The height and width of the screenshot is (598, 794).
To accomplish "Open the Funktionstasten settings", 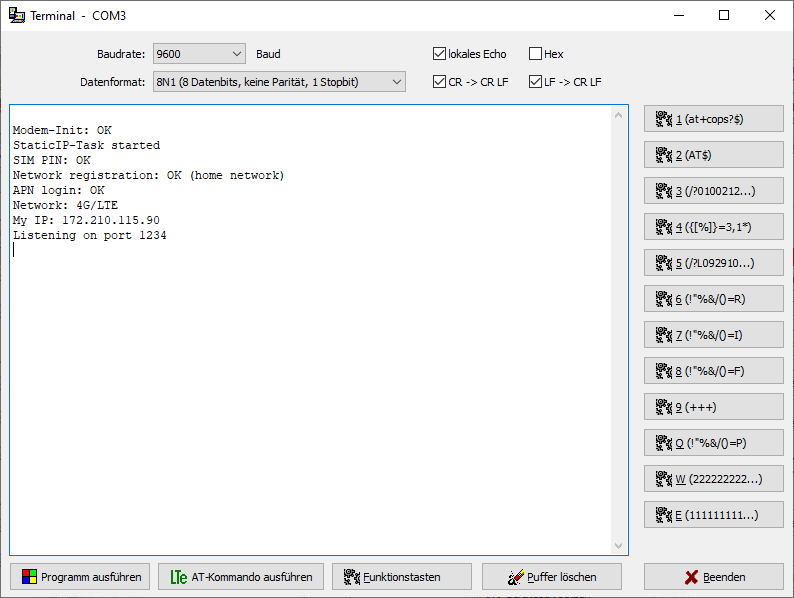I will click(x=402, y=577).
